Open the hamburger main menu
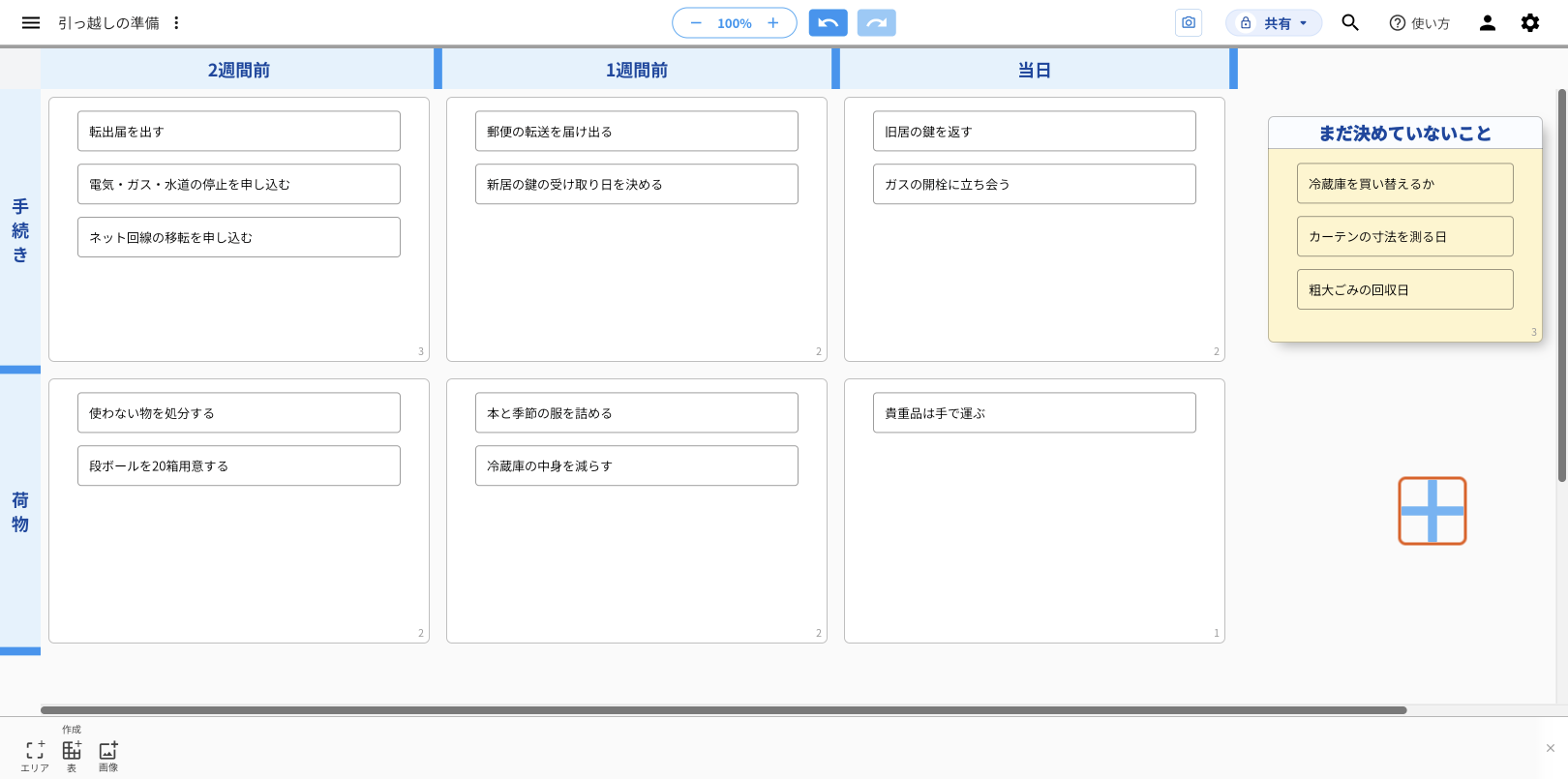The width and height of the screenshot is (1568, 779). (x=31, y=22)
